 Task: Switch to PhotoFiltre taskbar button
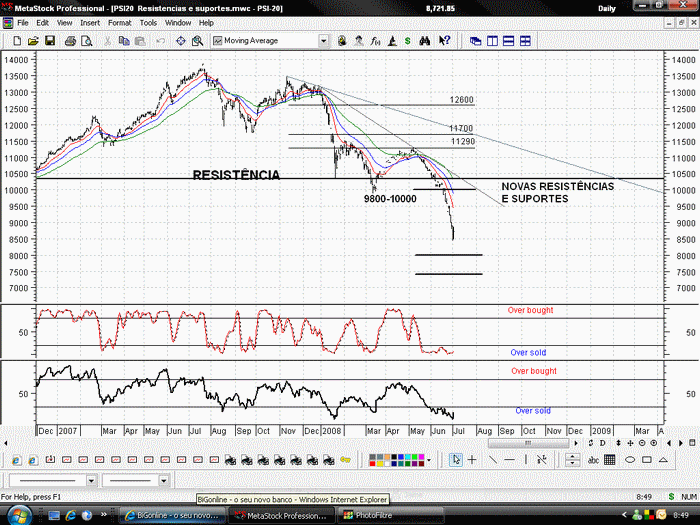click(x=389, y=515)
